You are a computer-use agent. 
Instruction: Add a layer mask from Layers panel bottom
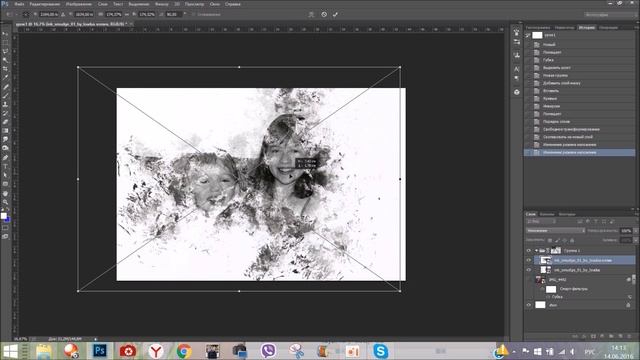[x=593, y=336]
